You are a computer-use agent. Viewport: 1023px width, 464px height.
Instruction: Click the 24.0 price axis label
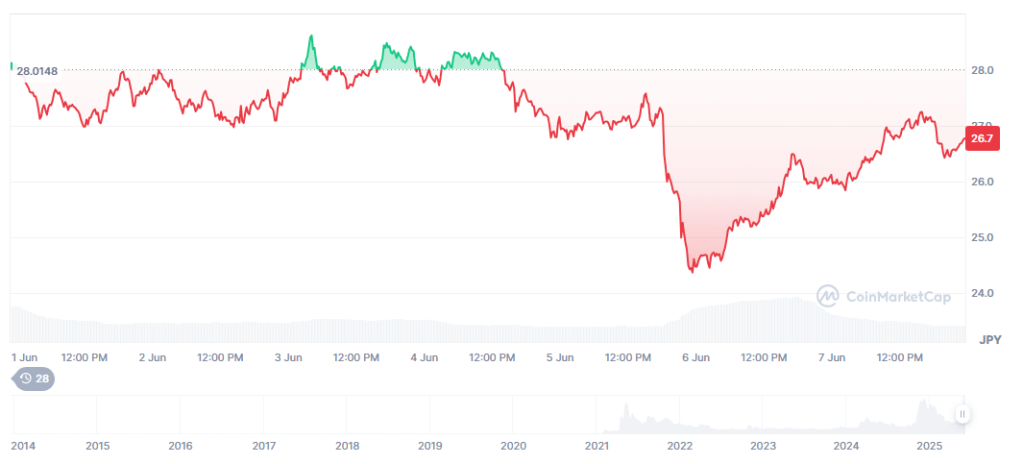(x=981, y=294)
